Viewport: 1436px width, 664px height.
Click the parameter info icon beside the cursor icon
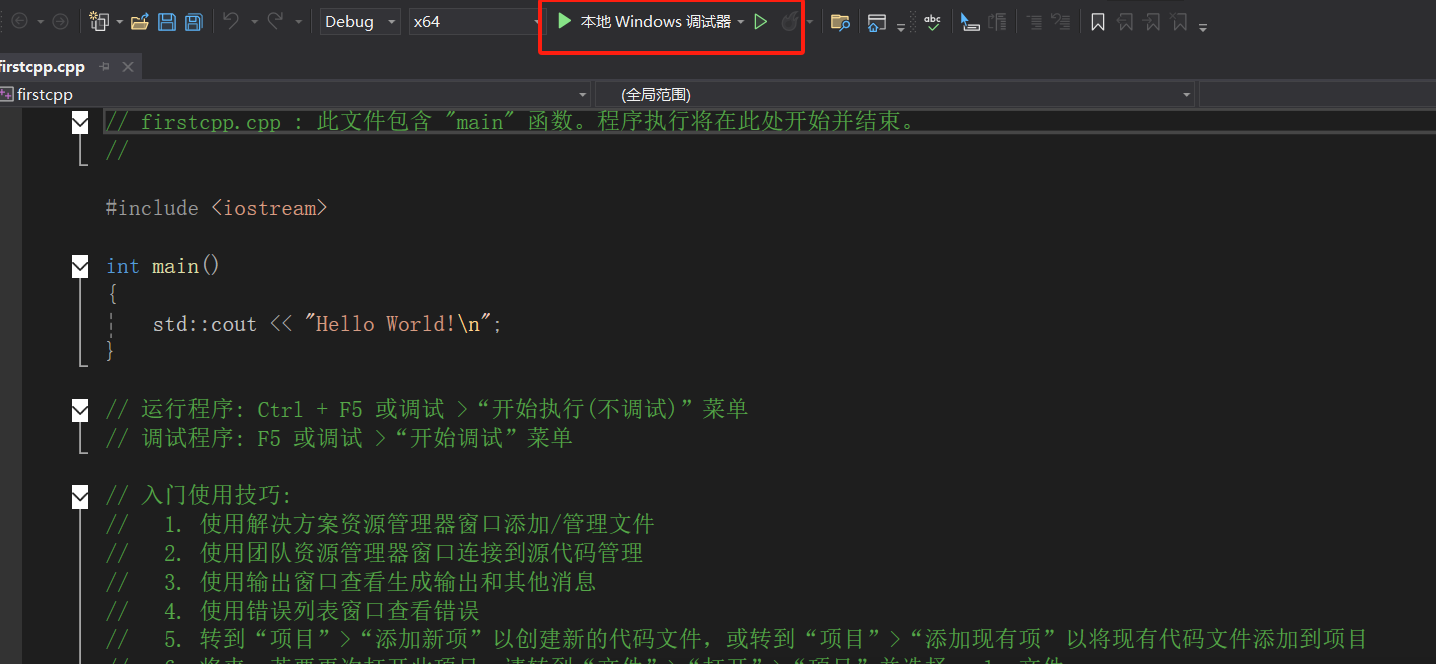tap(997, 22)
